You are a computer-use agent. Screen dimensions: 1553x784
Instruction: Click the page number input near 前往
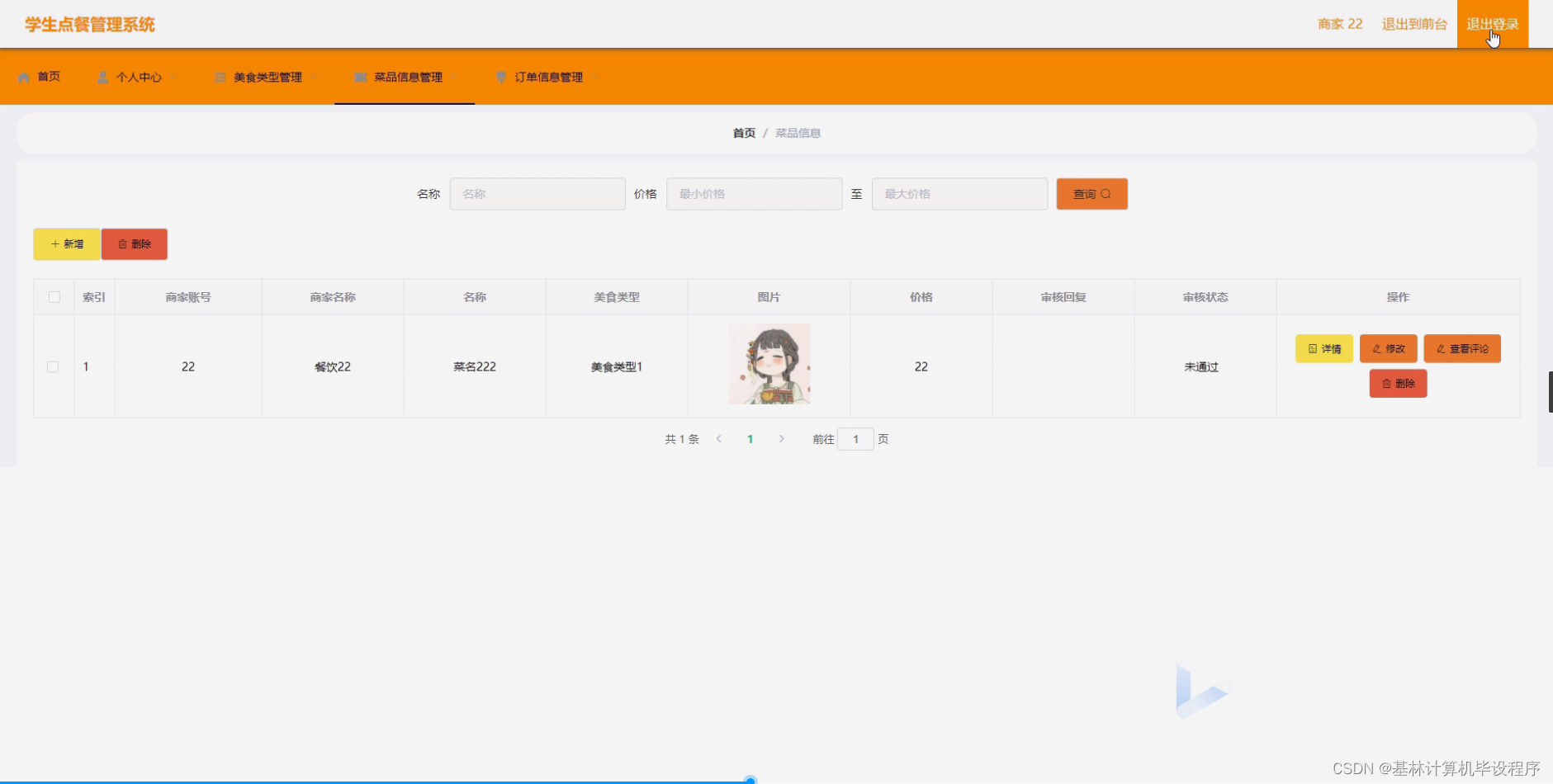point(857,438)
